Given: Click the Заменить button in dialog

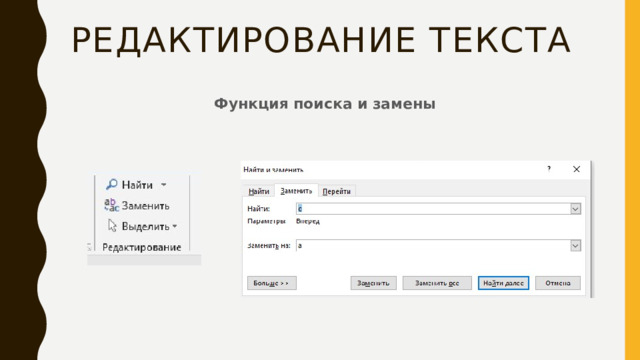Looking at the screenshot, I should click(x=373, y=283).
